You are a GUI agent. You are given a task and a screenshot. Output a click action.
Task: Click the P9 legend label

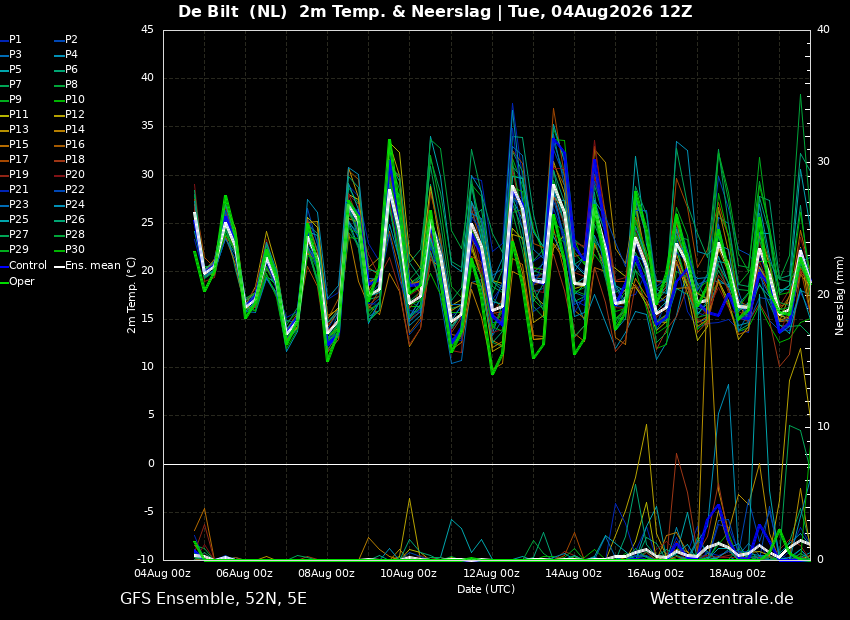click(11, 100)
